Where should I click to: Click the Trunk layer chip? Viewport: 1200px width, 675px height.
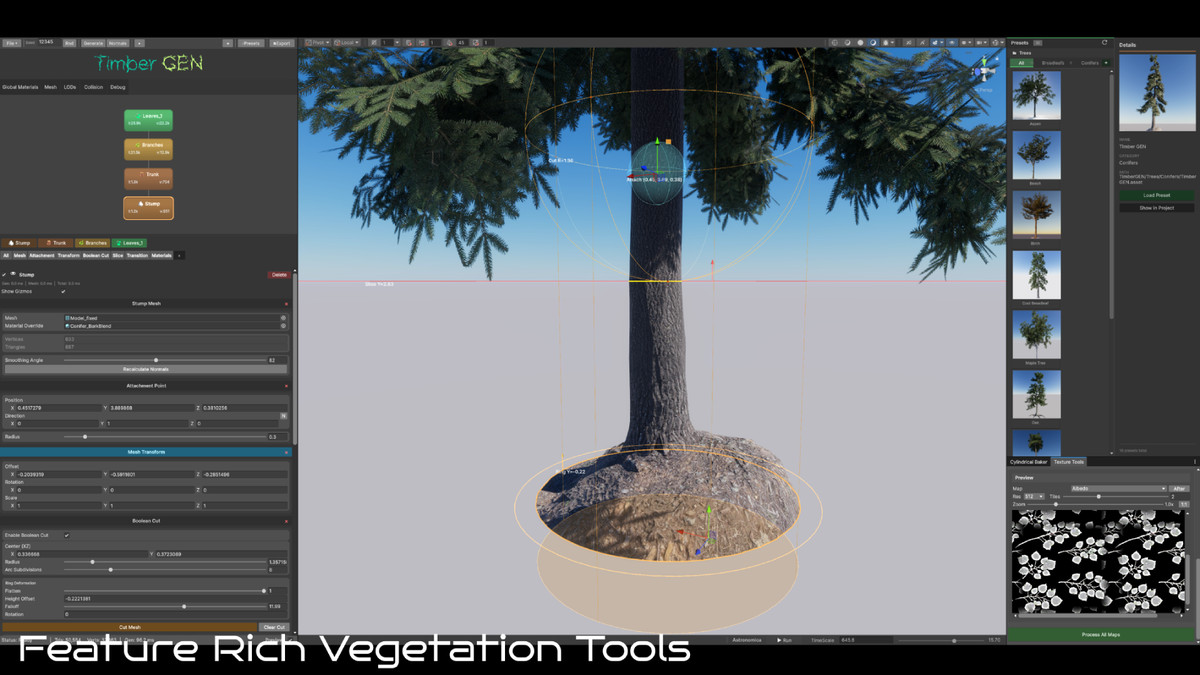point(56,243)
